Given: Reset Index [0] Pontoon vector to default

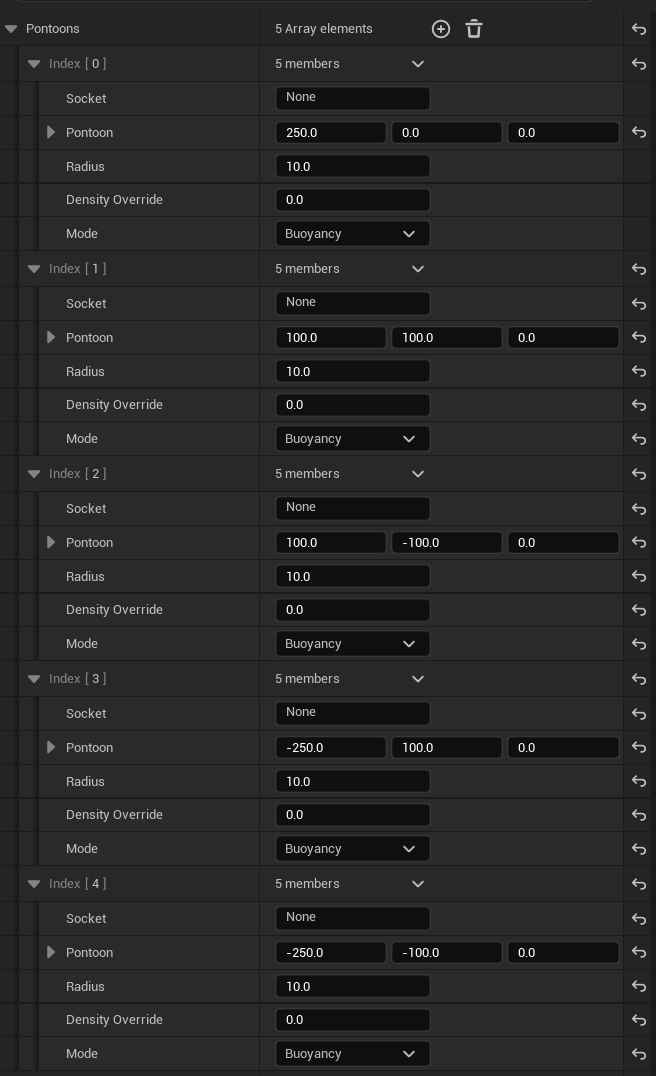Looking at the screenshot, I should [639, 132].
